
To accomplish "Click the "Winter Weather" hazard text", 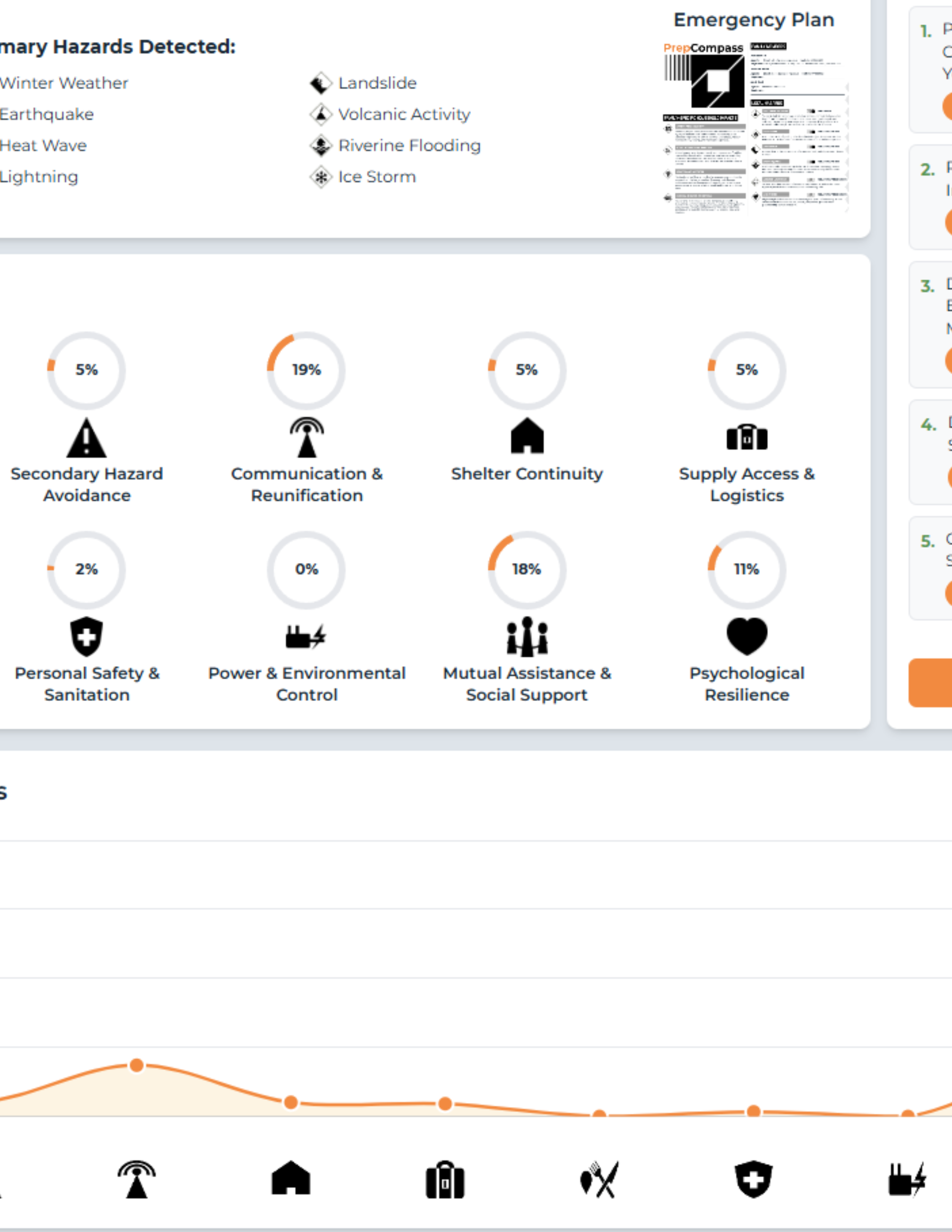I will (64, 83).
